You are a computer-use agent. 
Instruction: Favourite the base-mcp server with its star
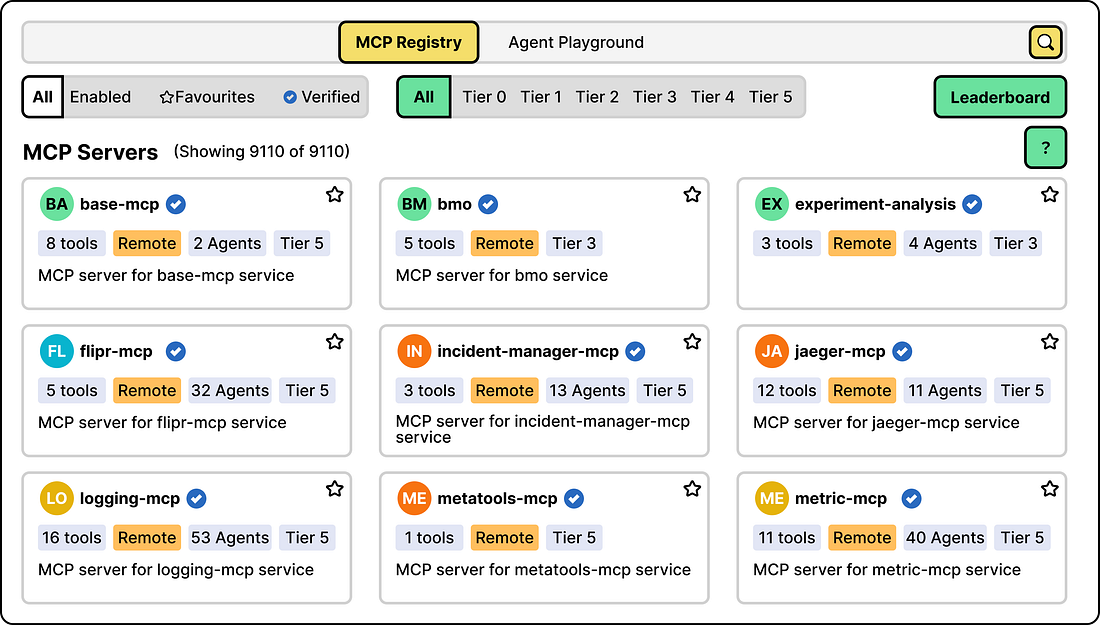tap(335, 194)
